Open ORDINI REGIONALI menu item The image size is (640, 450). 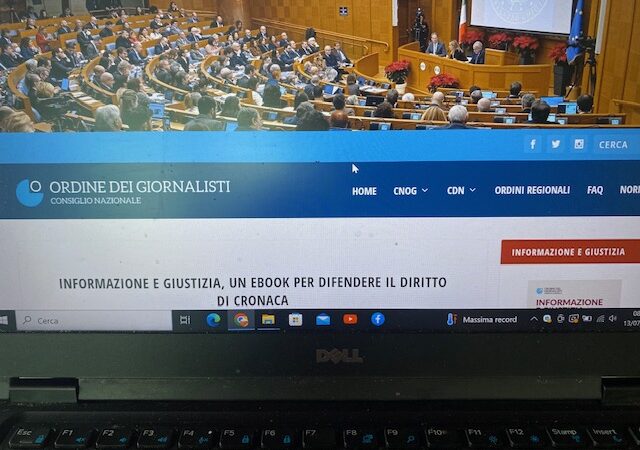(x=532, y=190)
